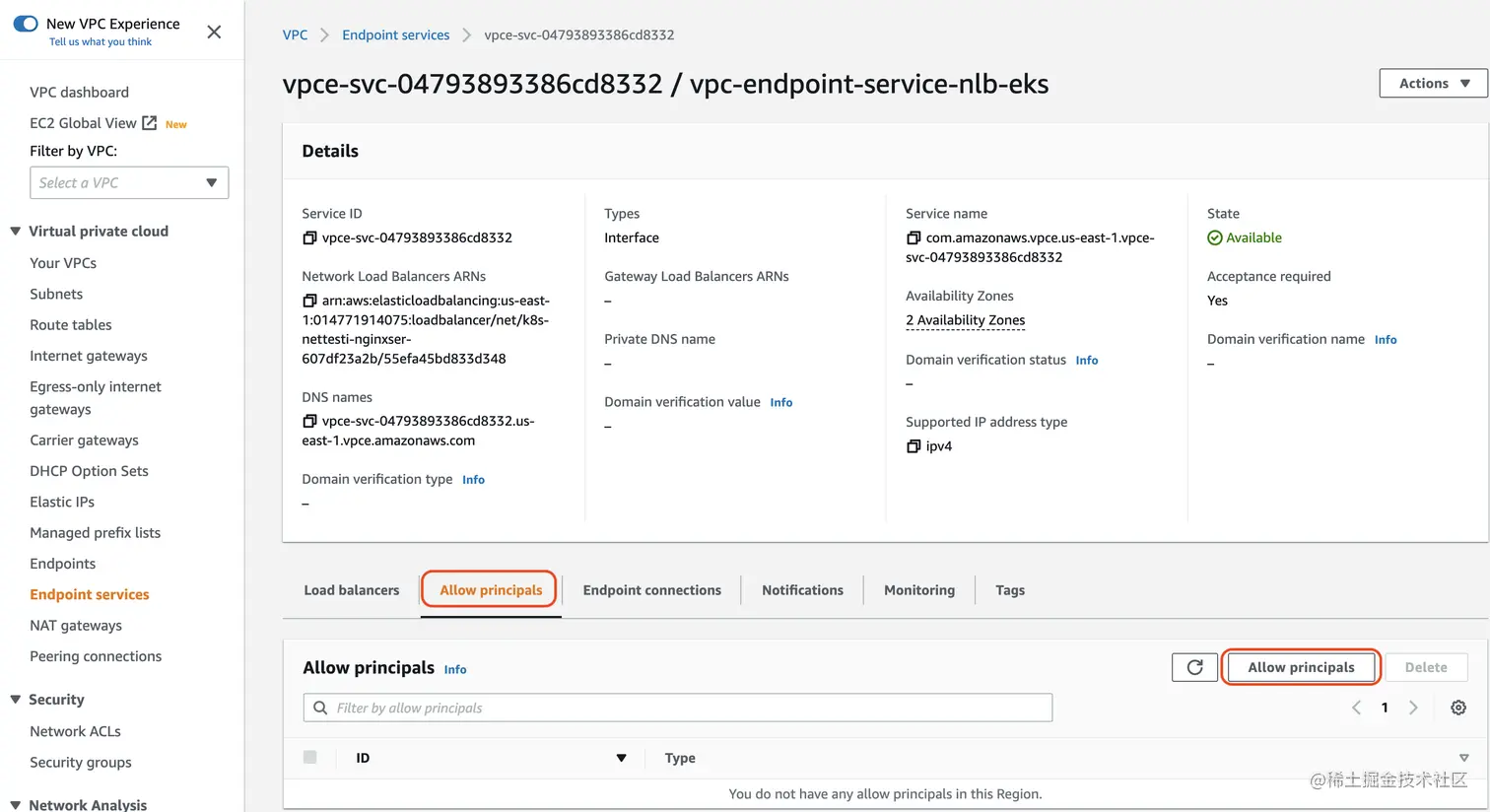
Task: Open the Select a VPC dropdown
Action: [x=129, y=183]
